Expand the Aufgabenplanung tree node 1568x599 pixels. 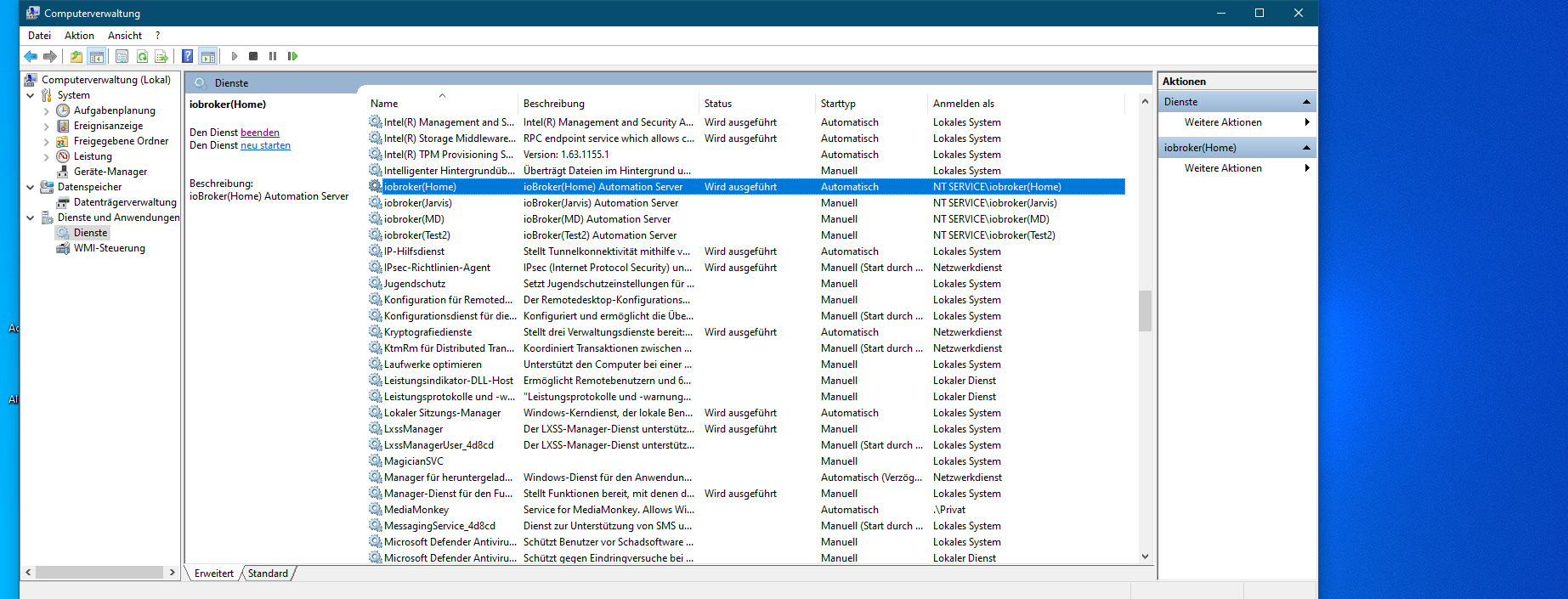[x=46, y=110]
